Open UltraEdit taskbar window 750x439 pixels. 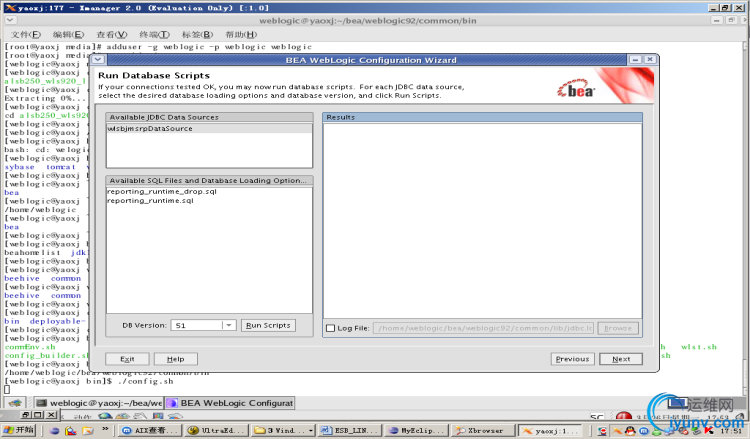point(216,430)
